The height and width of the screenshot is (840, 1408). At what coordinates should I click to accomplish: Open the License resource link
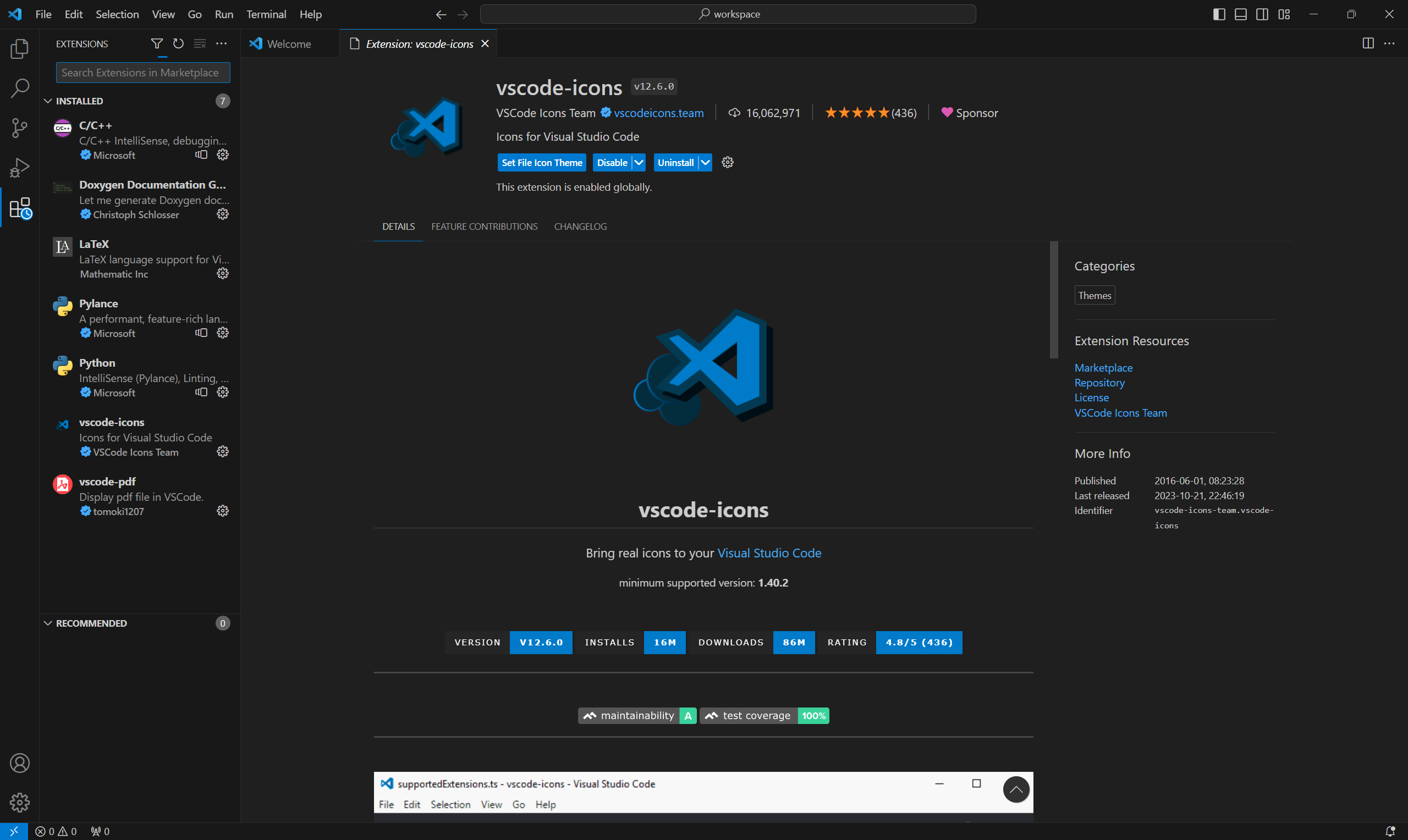point(1091,397)
